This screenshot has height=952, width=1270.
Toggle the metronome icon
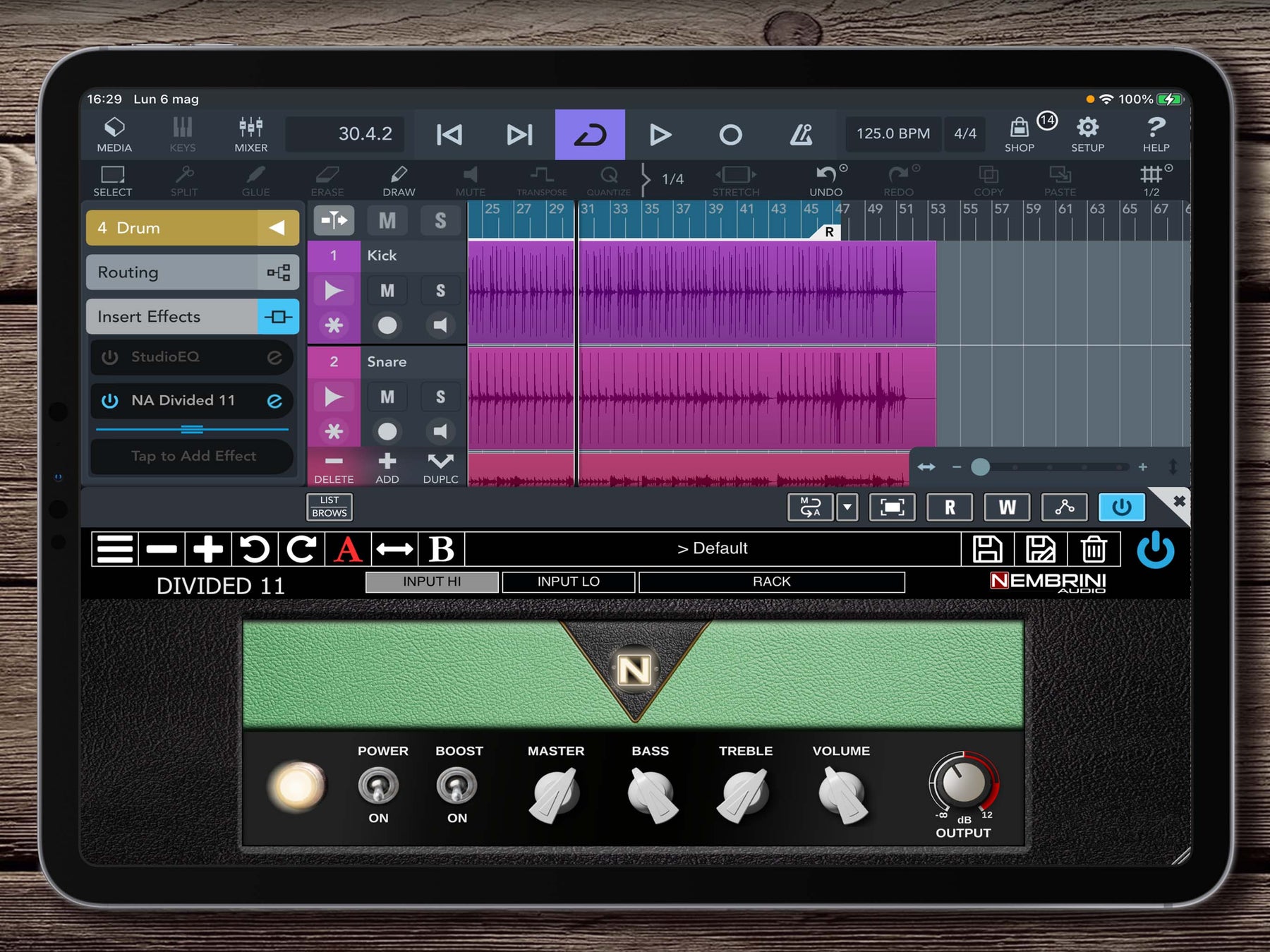point(801,134)
